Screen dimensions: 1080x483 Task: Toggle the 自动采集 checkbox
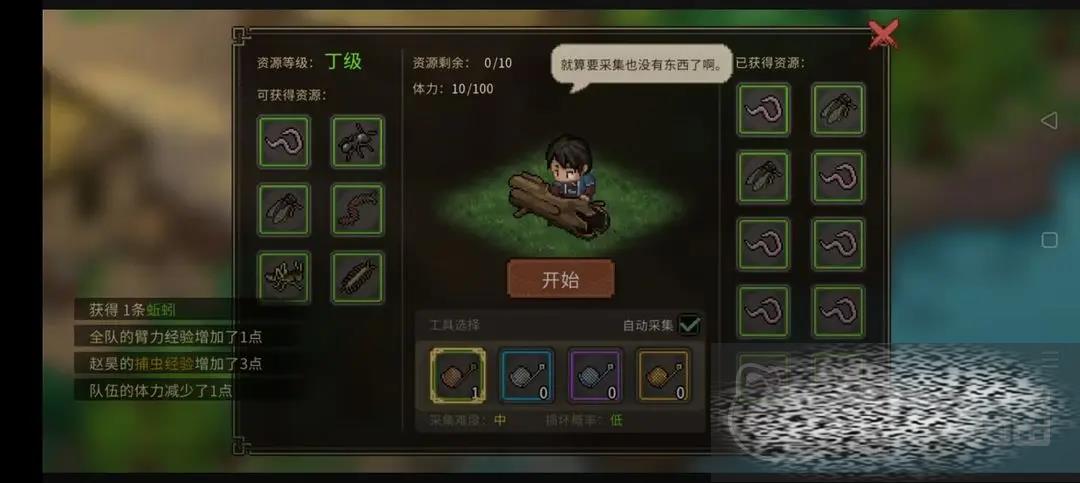coord(689,325)
